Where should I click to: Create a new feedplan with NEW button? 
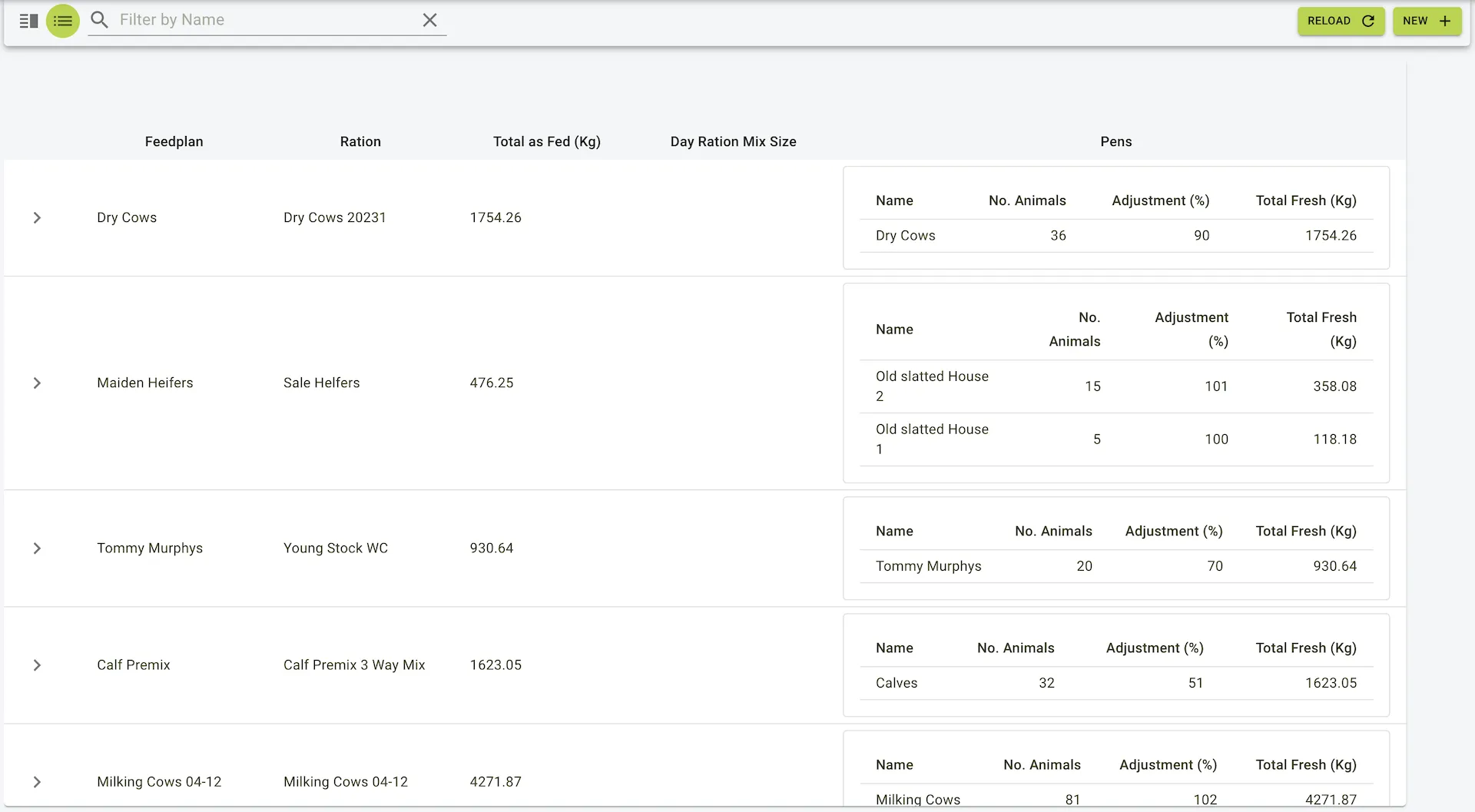click(x=1427, y=21)
